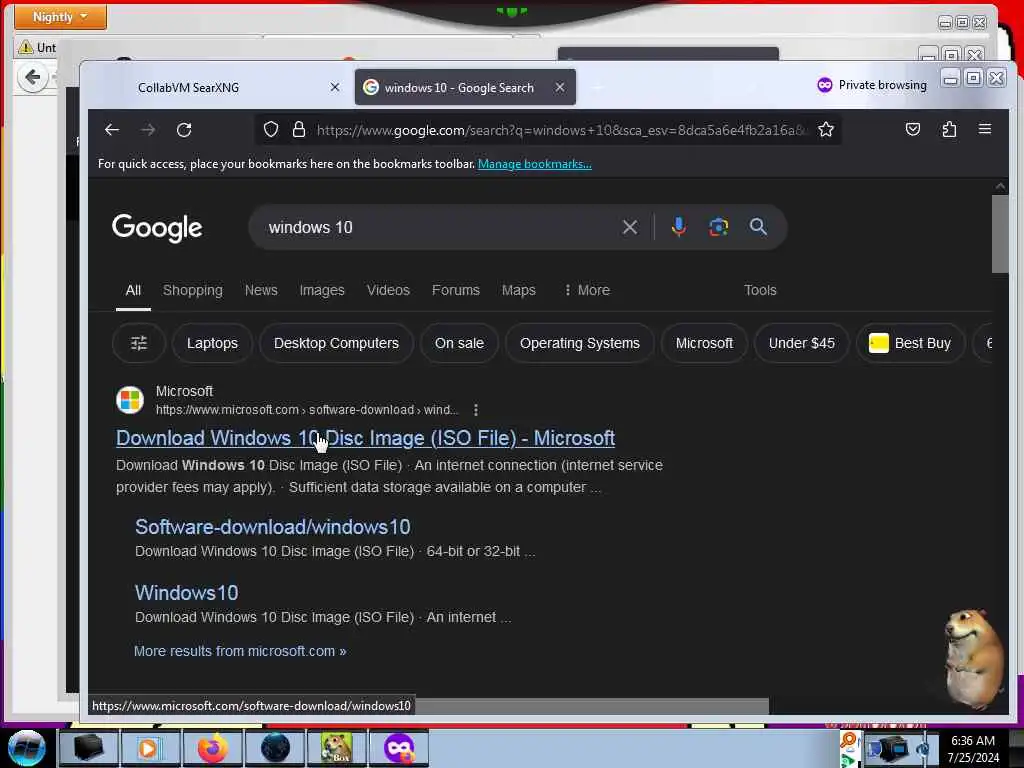Apply the Operating Systems filter chip
1024x768 pixels.
click(579, 343)
